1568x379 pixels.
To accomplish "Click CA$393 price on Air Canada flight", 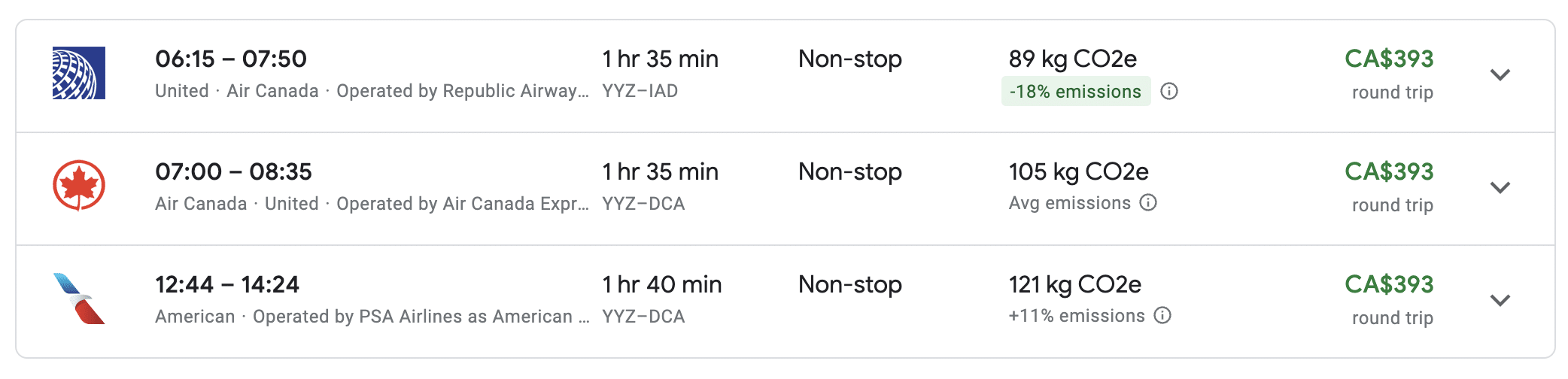I will pos(1389,171).
